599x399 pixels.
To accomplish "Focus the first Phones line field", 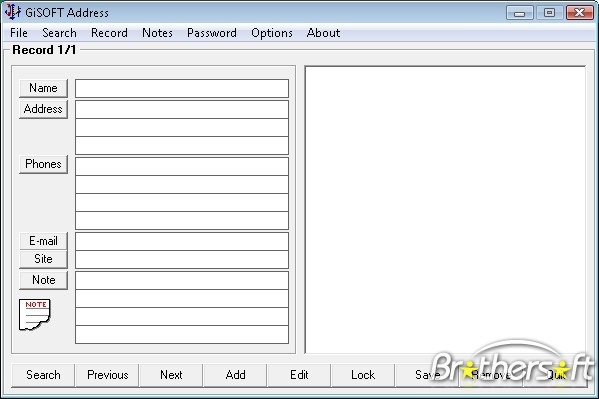I will point(182,167).
